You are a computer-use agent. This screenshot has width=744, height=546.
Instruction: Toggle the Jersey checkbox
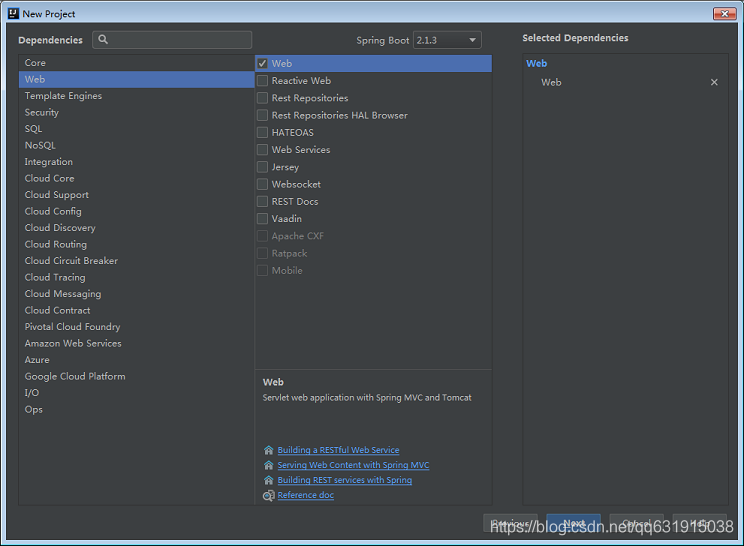[x=262, y=167]
